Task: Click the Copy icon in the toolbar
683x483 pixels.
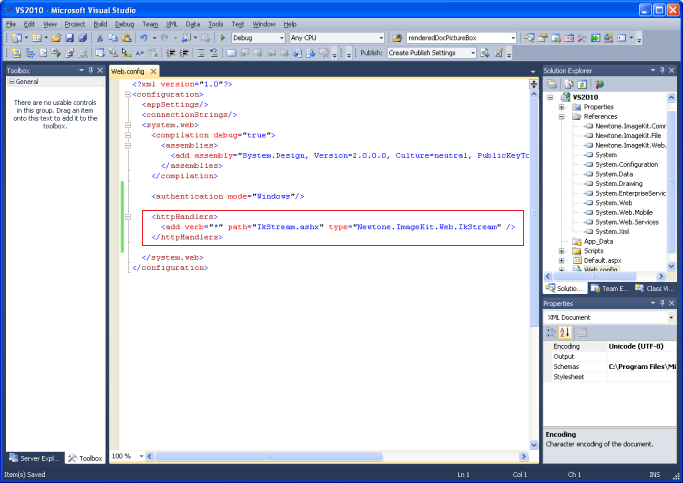Action: [x=113, y=38]
